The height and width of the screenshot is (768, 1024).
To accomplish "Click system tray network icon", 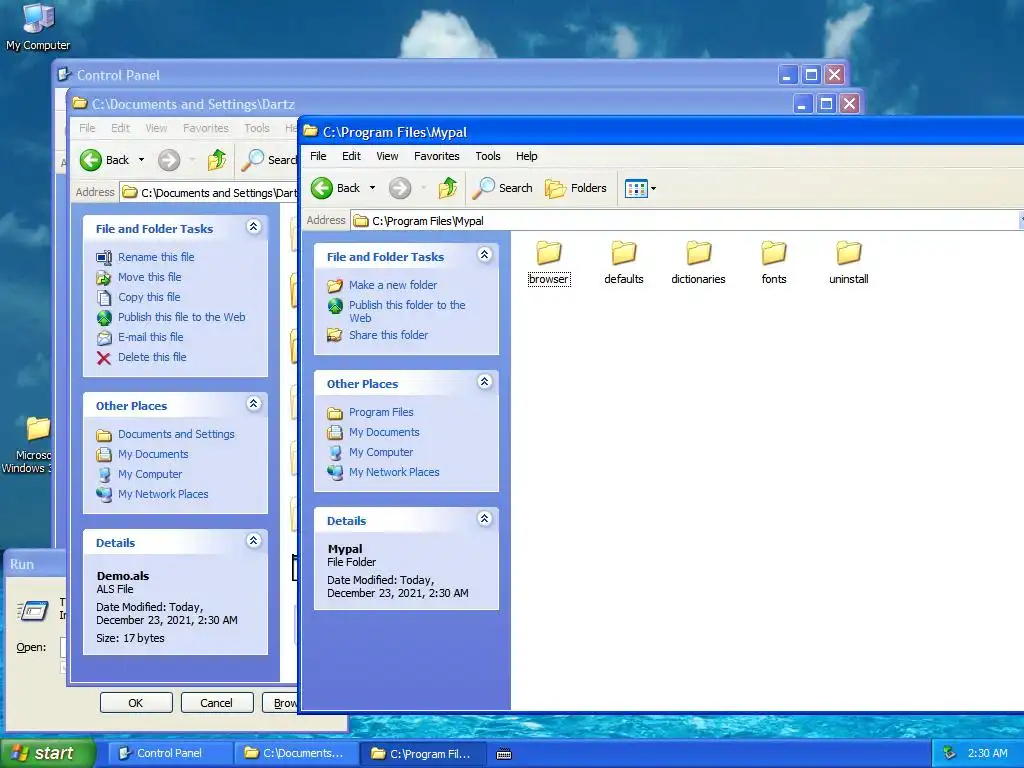I will point(950,753).
